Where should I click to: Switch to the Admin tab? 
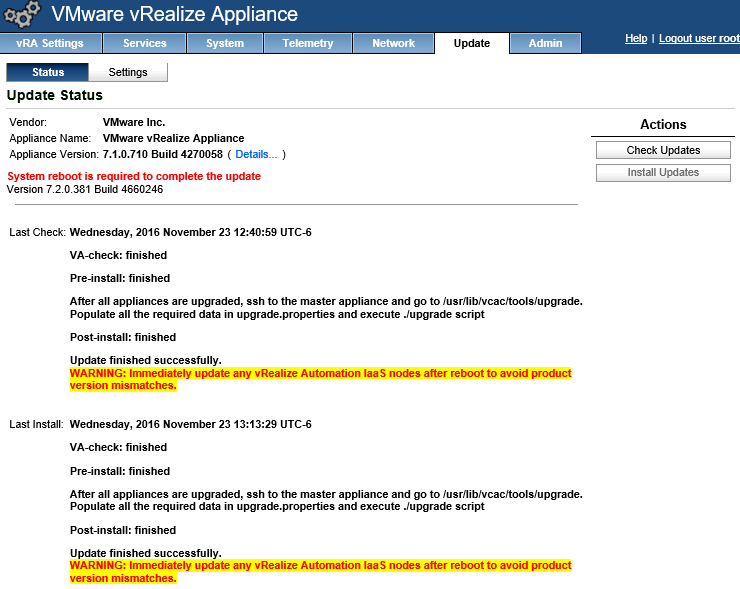click(x=545, y=43)
